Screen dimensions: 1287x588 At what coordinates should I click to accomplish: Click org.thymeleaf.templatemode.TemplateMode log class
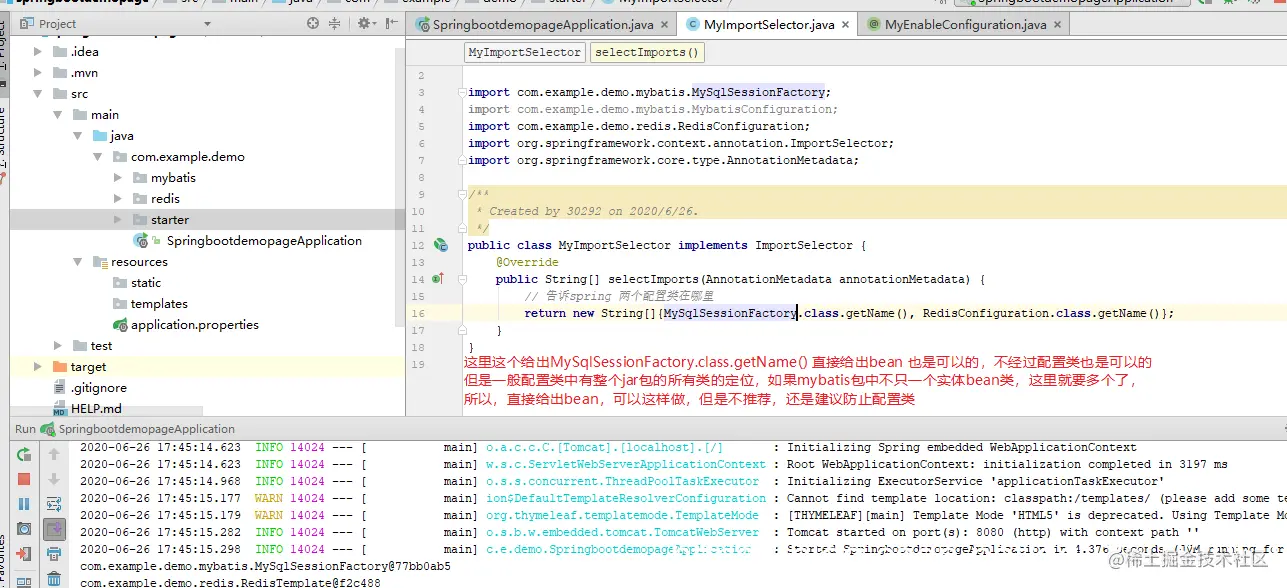coord(622,515)
